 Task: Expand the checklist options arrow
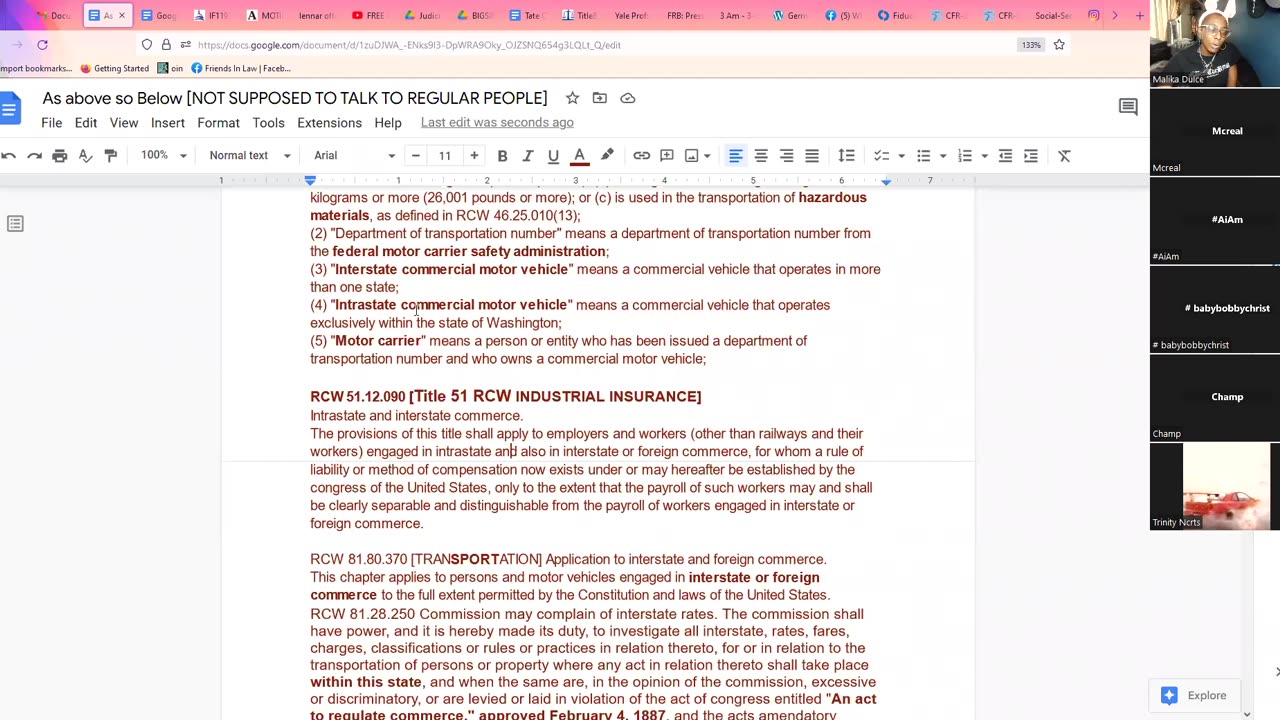(901, 155)
